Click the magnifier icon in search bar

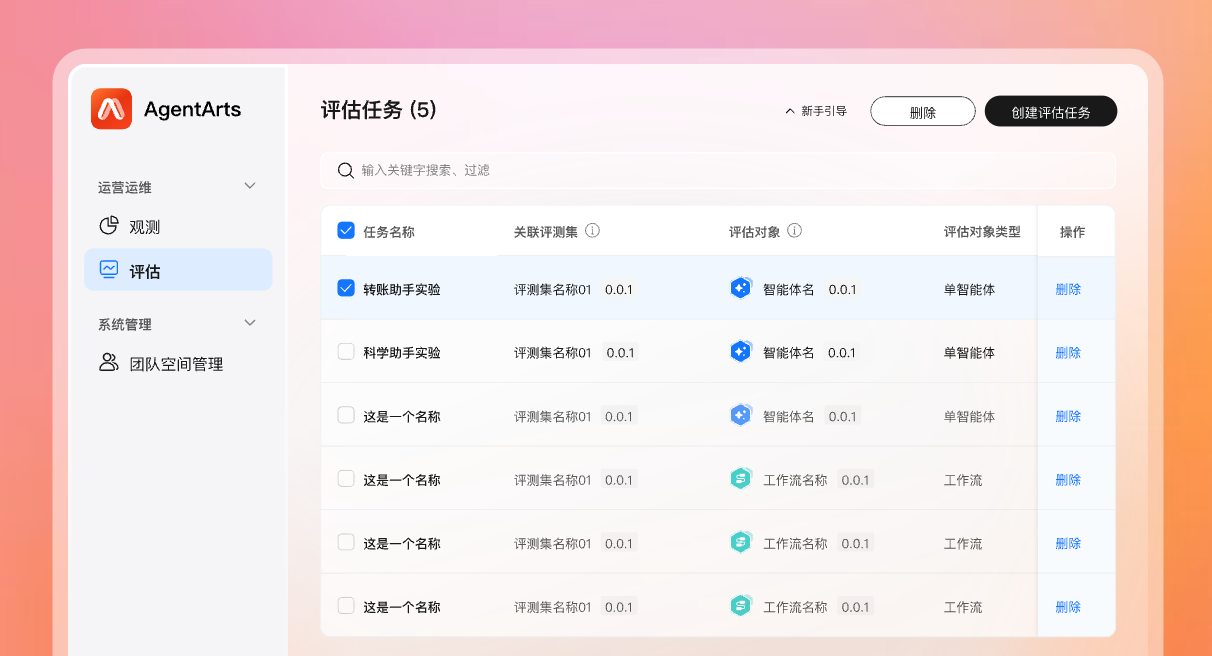point(346,171)
